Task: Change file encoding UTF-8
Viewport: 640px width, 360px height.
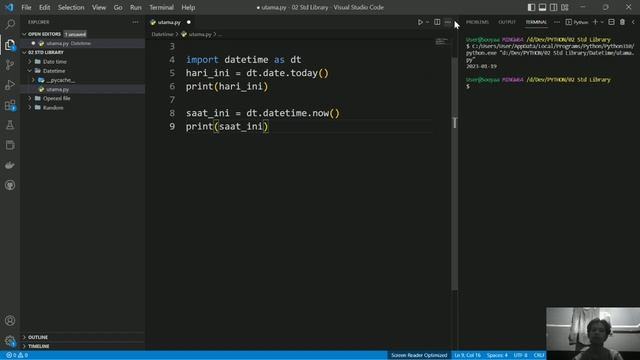Action: (520, 355)
